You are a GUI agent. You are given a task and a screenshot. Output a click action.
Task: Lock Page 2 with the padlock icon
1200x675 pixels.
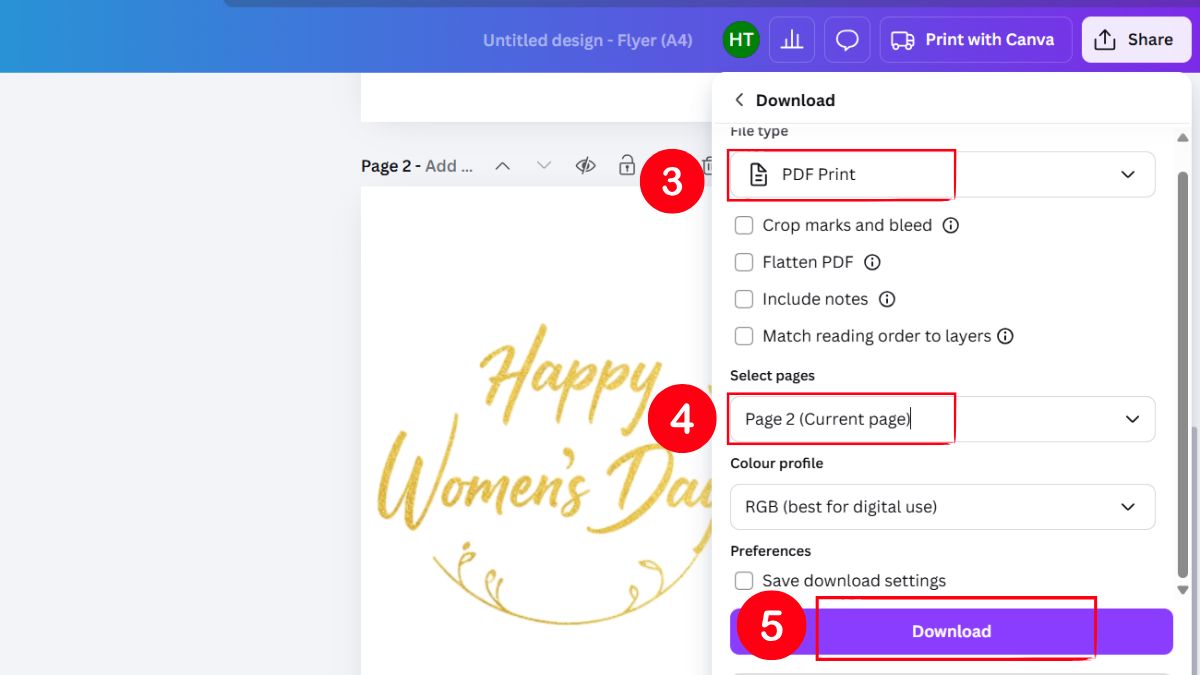(626, 166)
